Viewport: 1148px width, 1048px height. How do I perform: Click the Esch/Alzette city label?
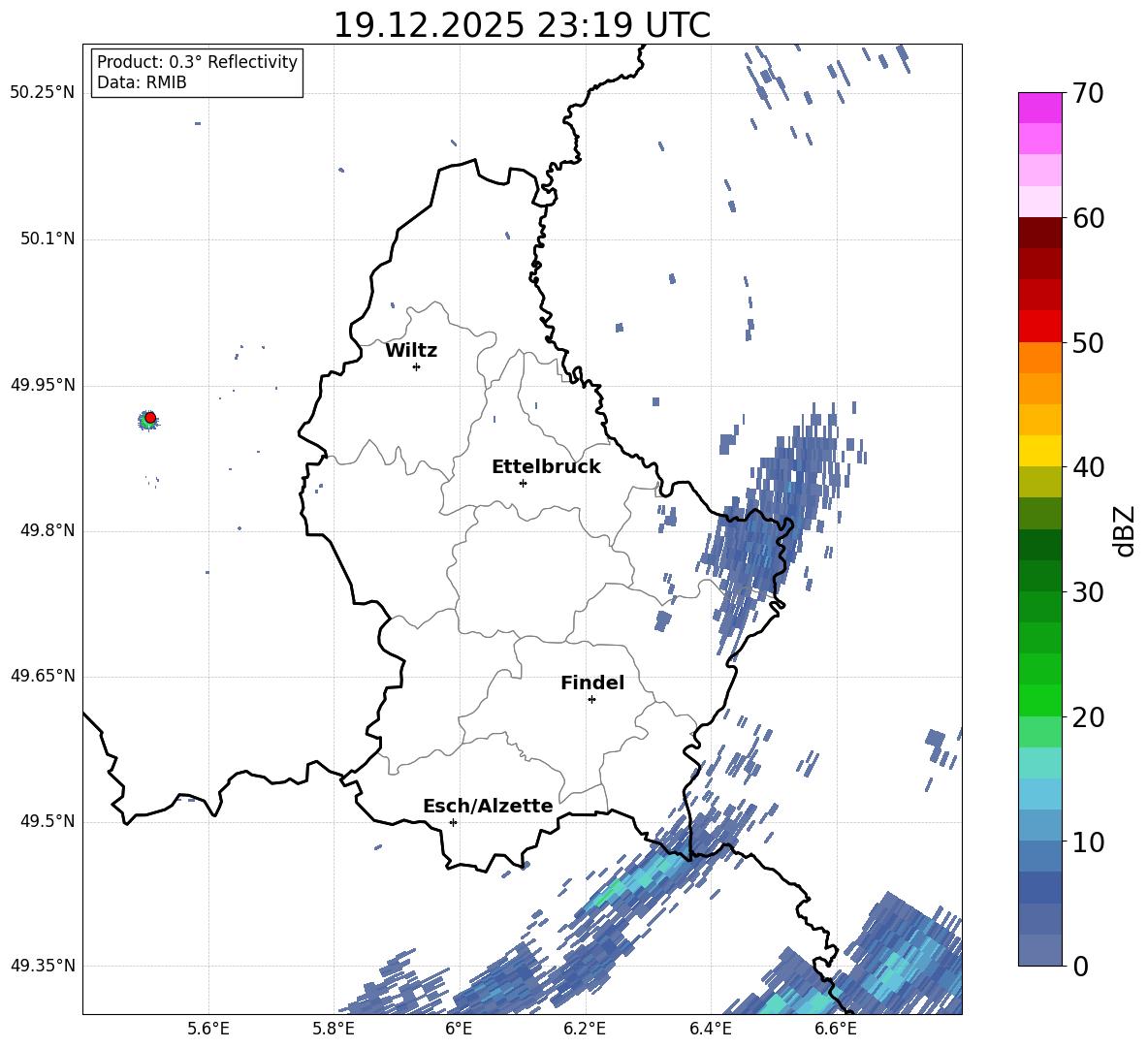coord(488,806)
